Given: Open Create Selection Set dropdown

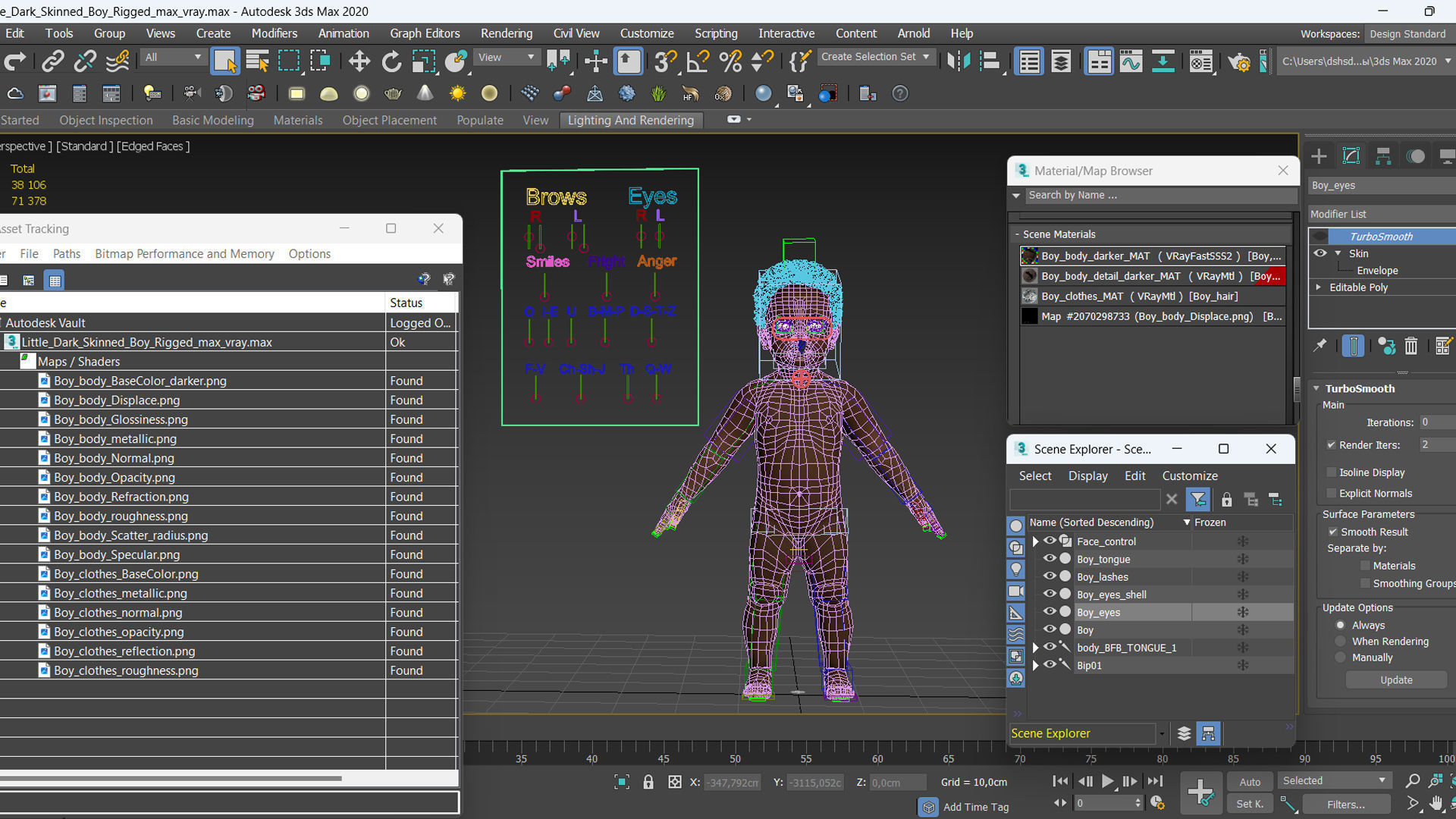Looking at the screenshot, I should 875,57.
